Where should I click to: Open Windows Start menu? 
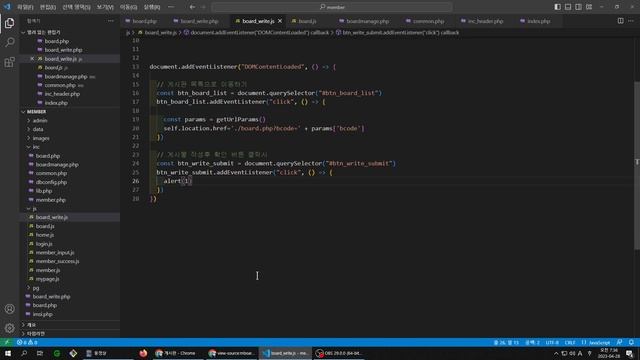(8, 353)
